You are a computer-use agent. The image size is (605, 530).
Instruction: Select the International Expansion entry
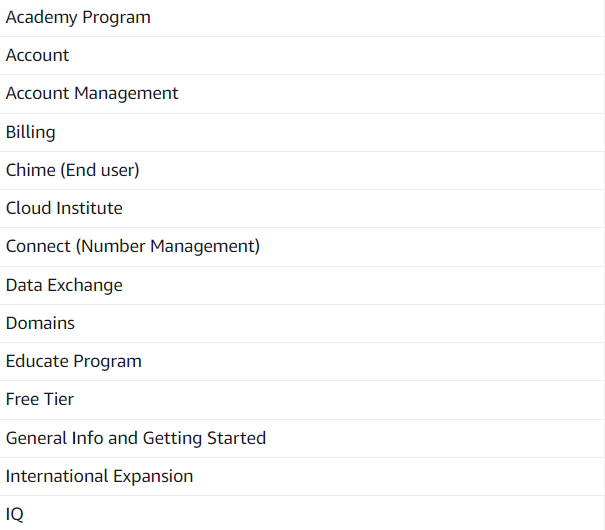tap(100, 476)
